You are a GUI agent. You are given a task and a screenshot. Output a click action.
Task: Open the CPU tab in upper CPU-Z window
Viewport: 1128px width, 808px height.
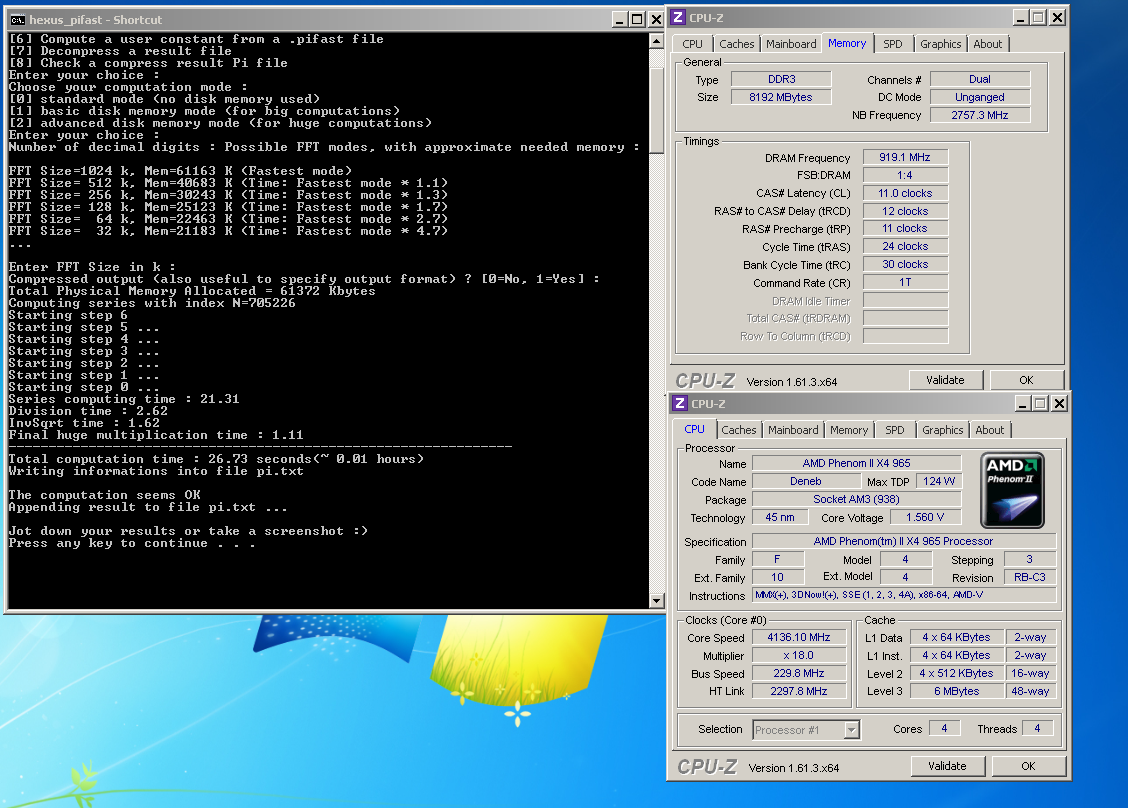pos(692,44)
